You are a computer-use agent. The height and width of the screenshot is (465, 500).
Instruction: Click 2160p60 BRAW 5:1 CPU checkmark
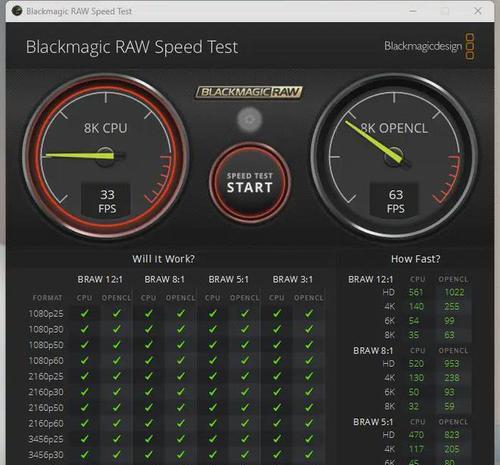(213, 423)
